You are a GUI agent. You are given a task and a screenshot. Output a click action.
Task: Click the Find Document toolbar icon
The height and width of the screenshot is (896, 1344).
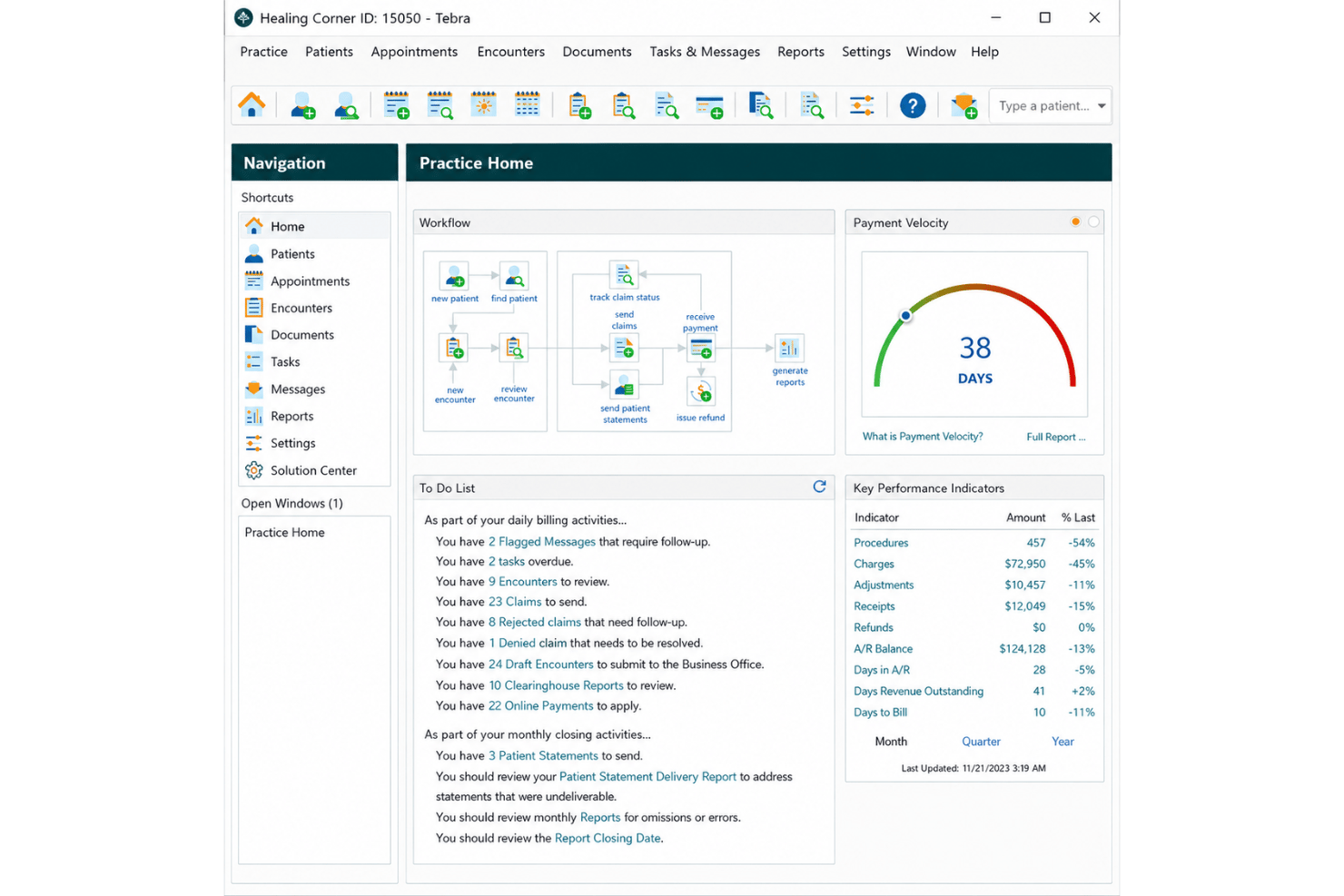click(761, 105)
